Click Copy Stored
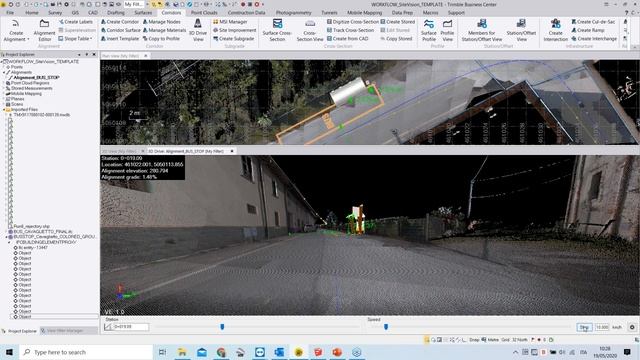This screenshot has width=640, height=360. pos(396,38)
